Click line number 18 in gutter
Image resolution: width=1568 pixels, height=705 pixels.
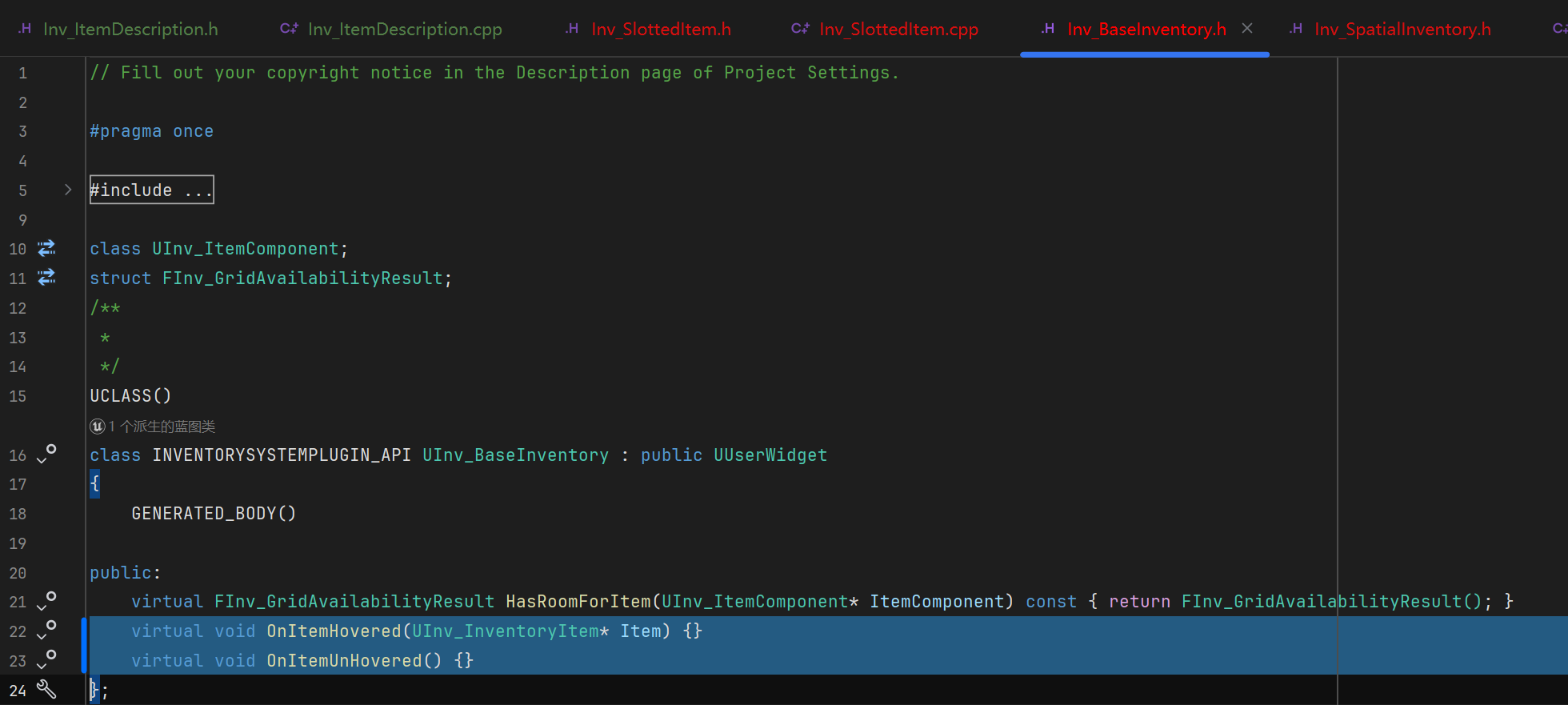(18, 514)
